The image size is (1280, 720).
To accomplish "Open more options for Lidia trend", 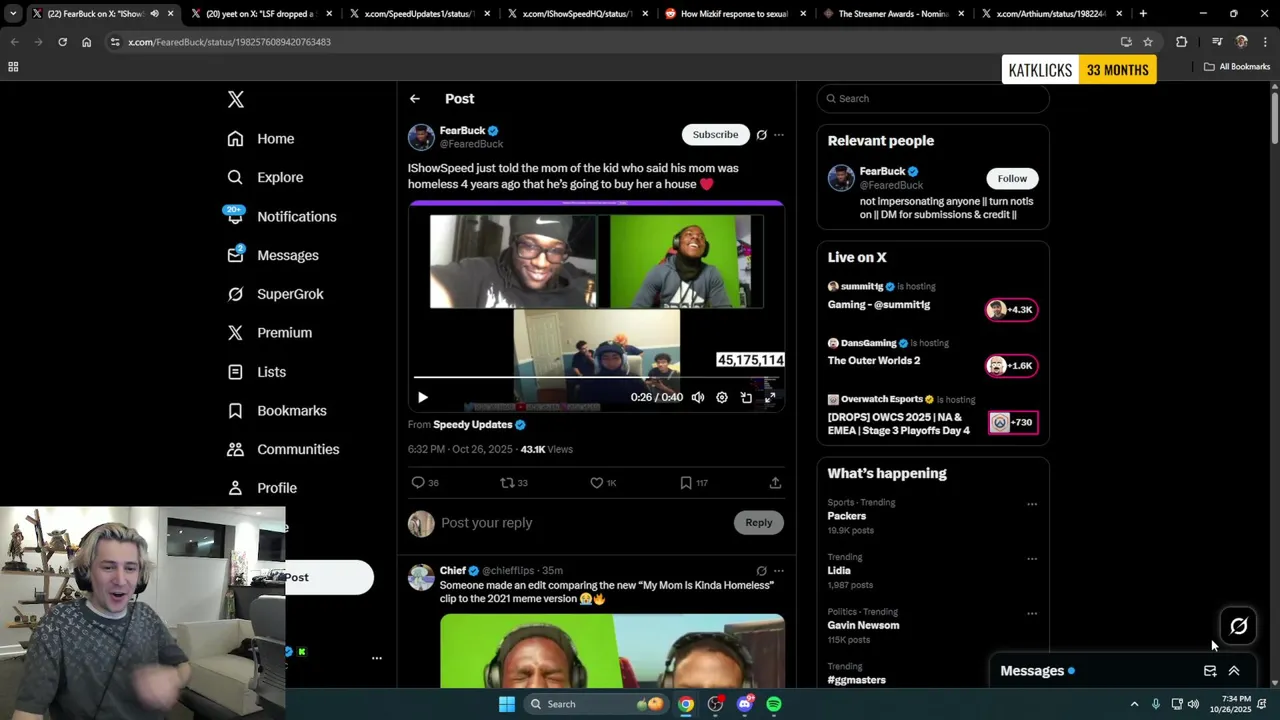I will click(x=1032, y=559).
